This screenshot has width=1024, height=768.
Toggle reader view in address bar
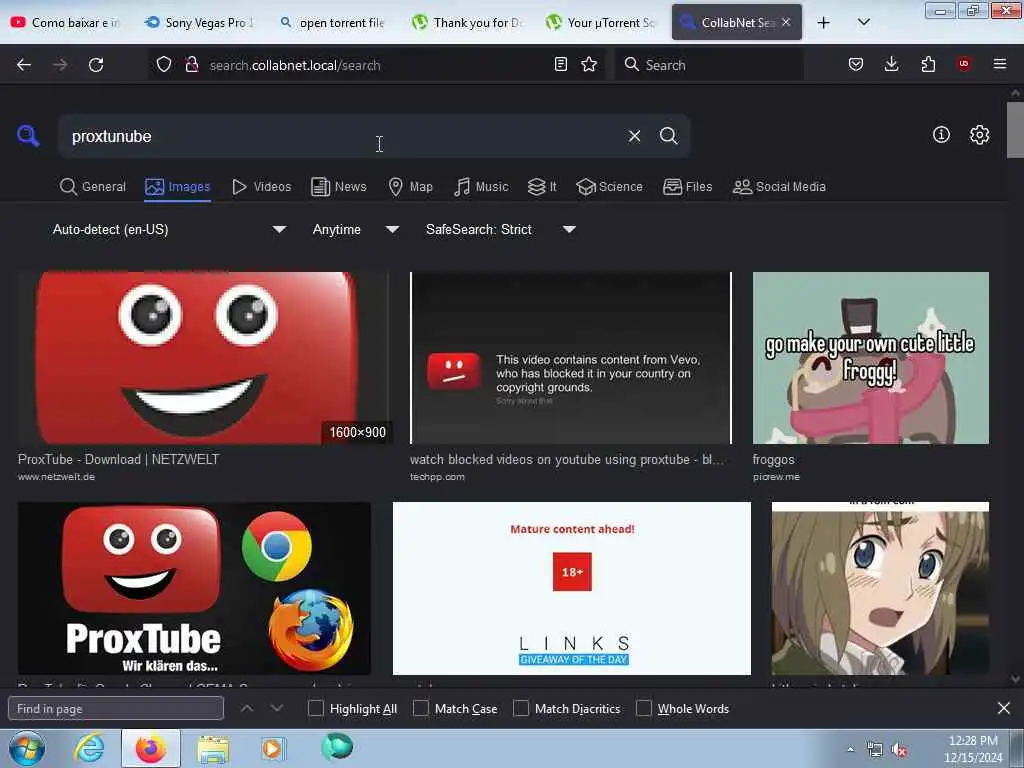(560, 64)
